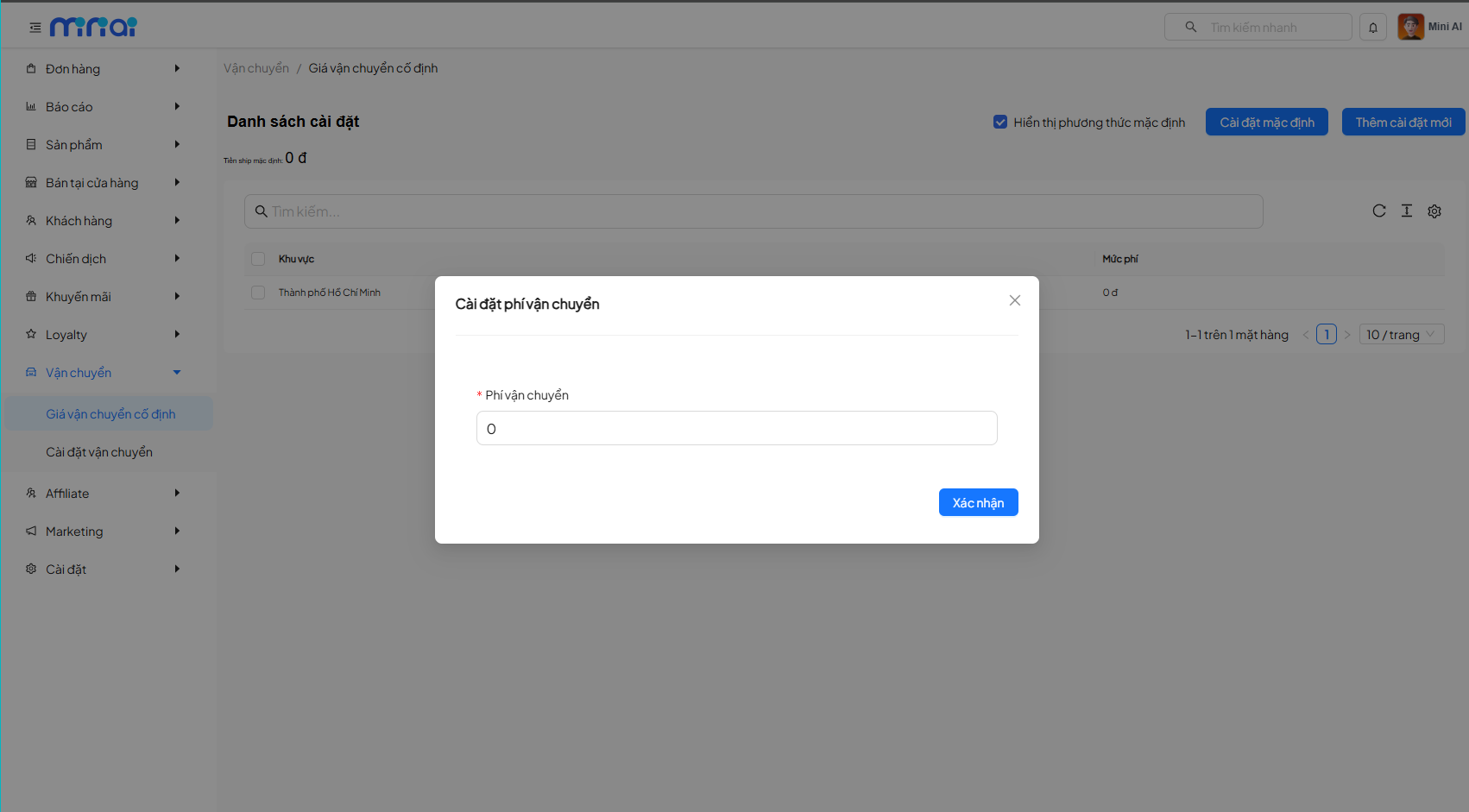This screenshot has height=812, width=1469.
Task: Click the refresh table icon
Action: tap(1379, 211)
